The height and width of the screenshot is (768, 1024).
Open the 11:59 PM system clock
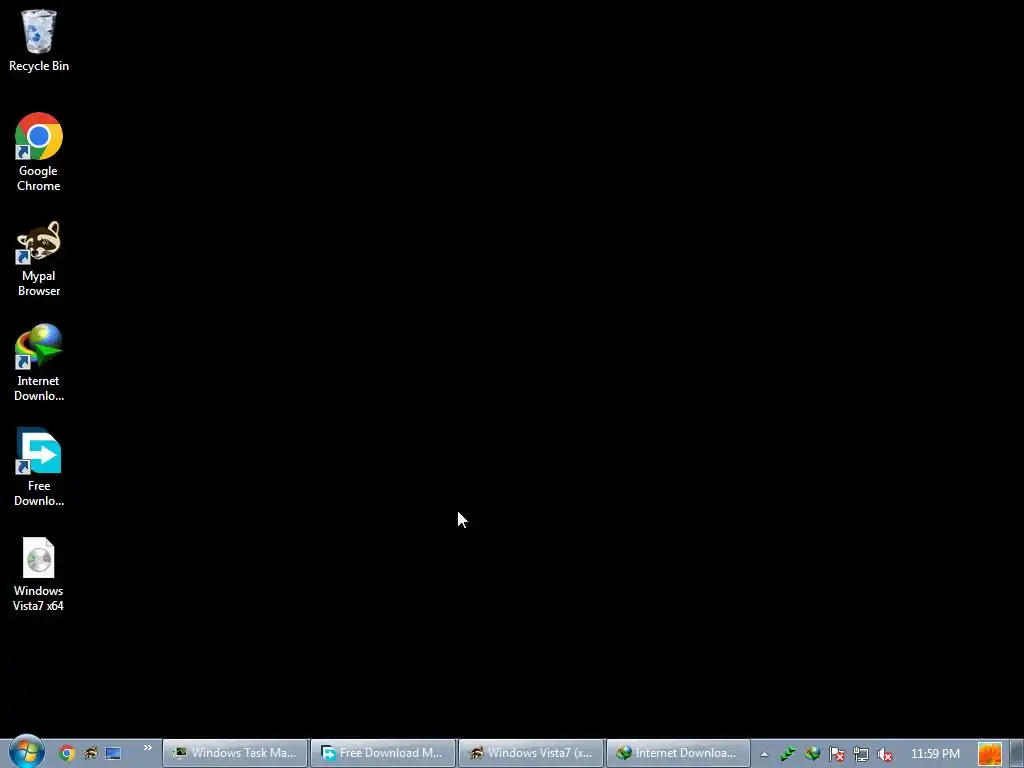935,754
